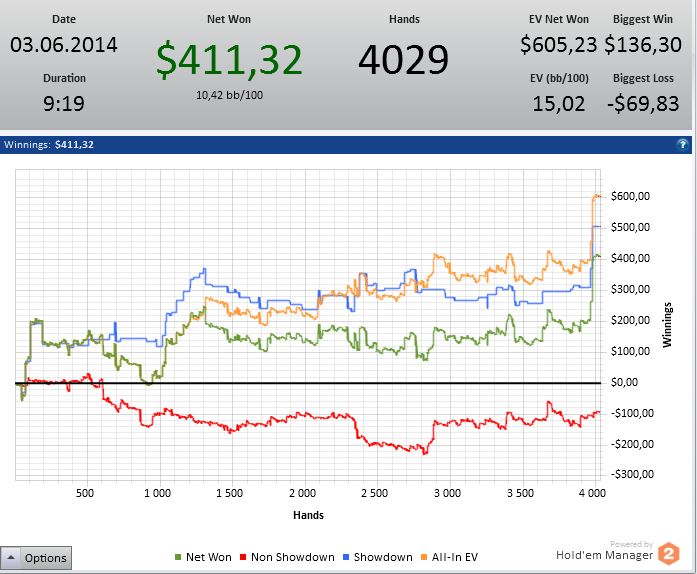Toggle the Non Showdown legend label
Viewport: 697px width, 574px height.
click(292, 557)
